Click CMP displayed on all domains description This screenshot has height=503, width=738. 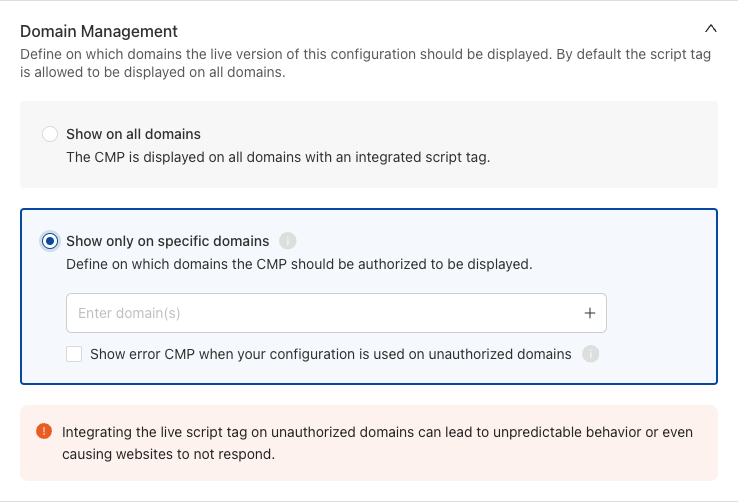pos(278,157)
